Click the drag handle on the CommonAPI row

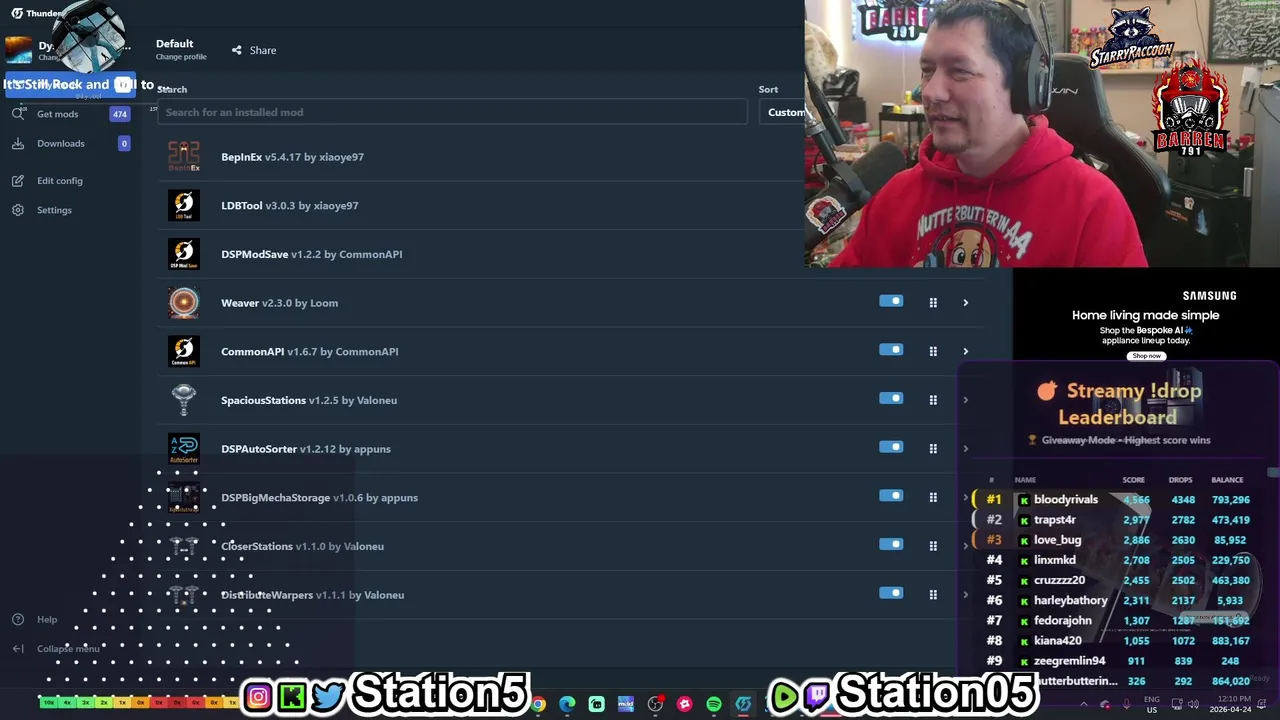pyautogui.click(x=933, y=351)
